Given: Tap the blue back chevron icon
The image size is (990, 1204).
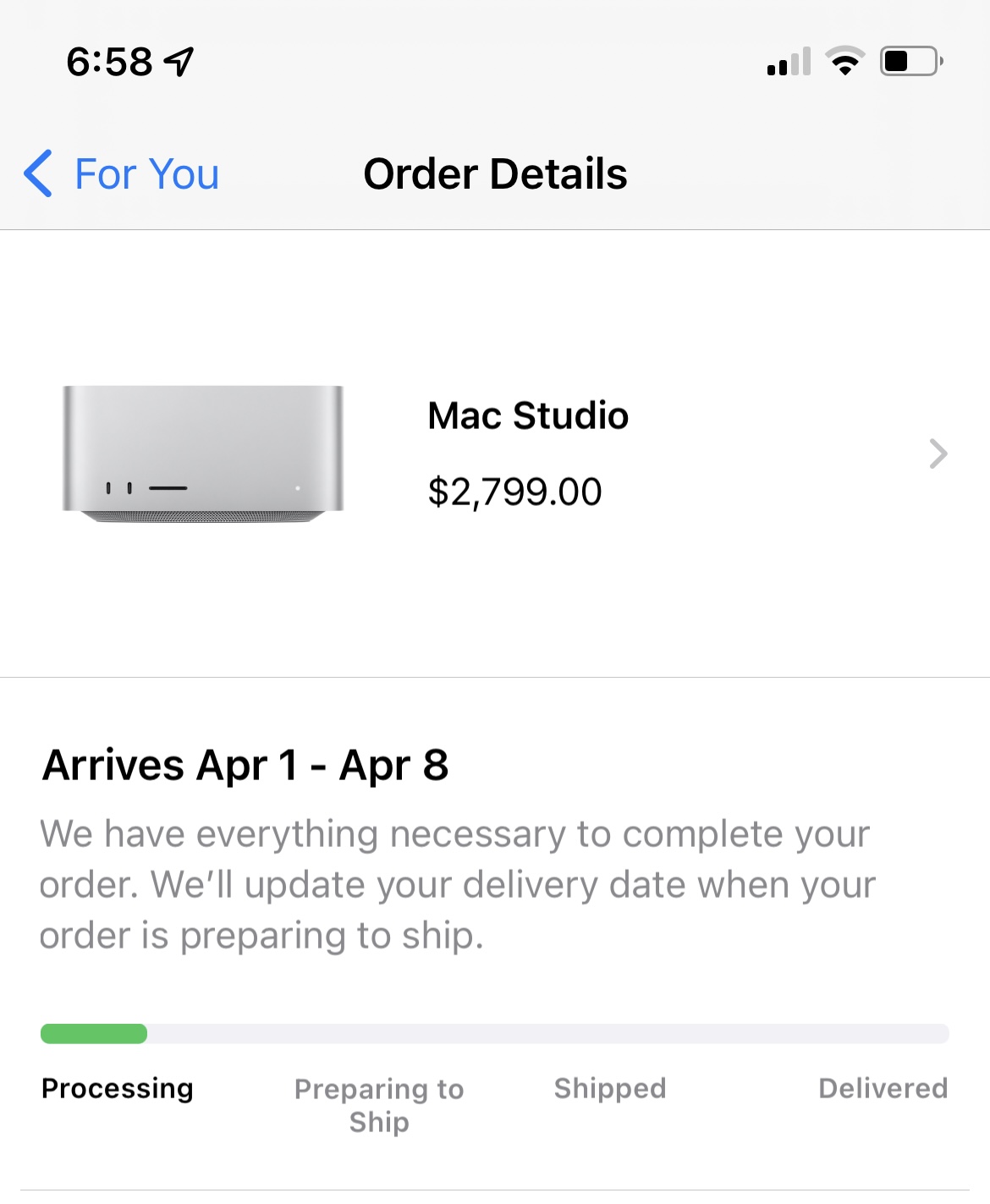Looking at the screenshot, I should coord(38,173).
